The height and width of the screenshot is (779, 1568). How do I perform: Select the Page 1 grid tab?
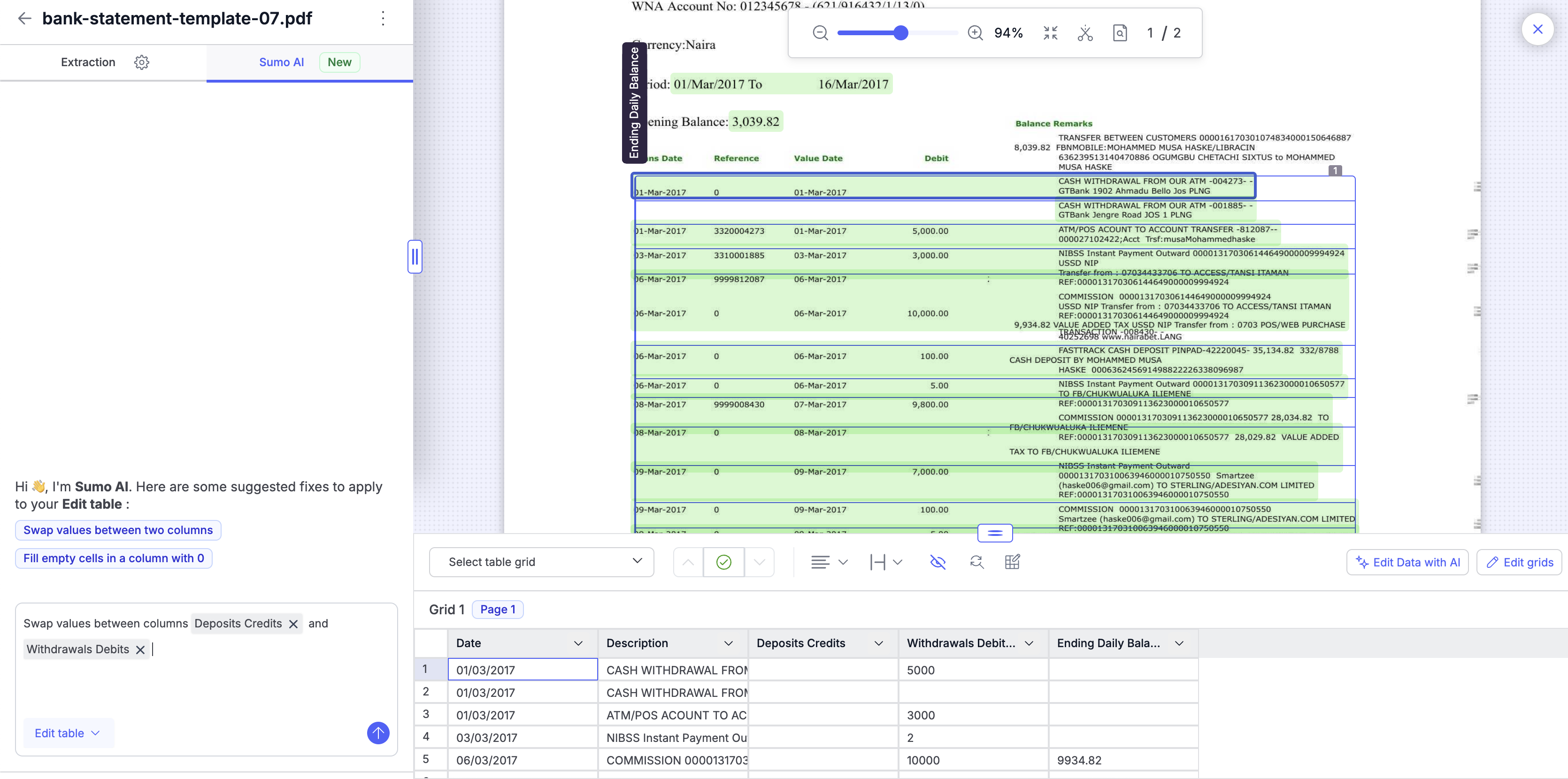click(x=497, y=609)
